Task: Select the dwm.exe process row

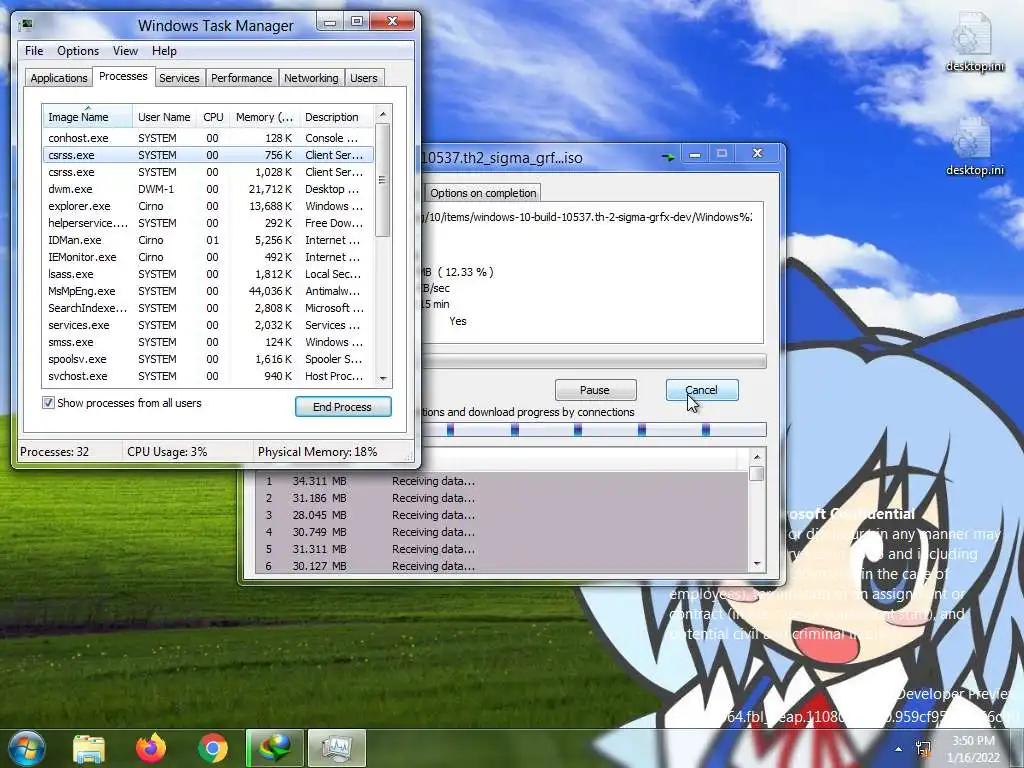Action: pos(208,189)
